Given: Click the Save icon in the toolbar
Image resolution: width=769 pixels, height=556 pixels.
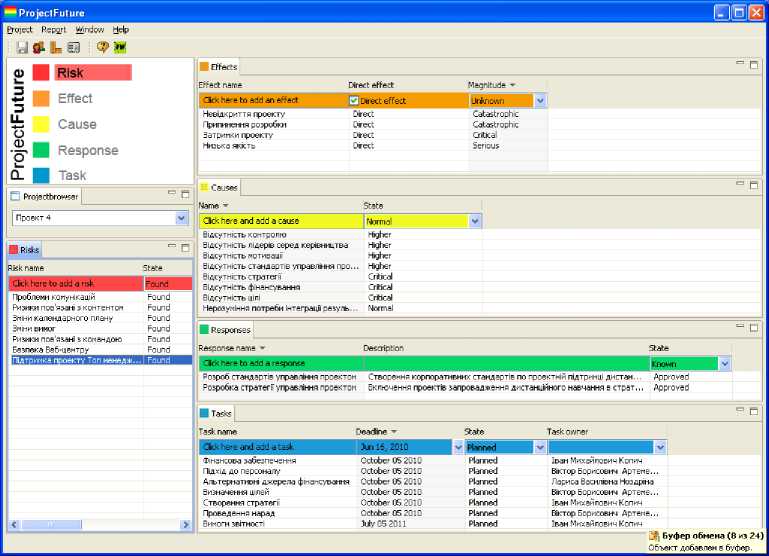Looking at the screenshot, I should (x=22, y=47).
